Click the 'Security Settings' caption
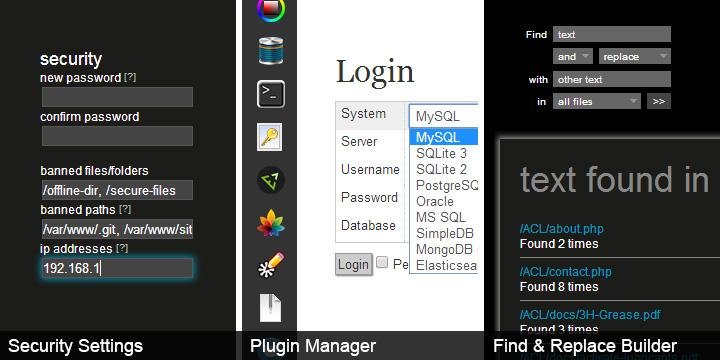 [x=75, y=346]
